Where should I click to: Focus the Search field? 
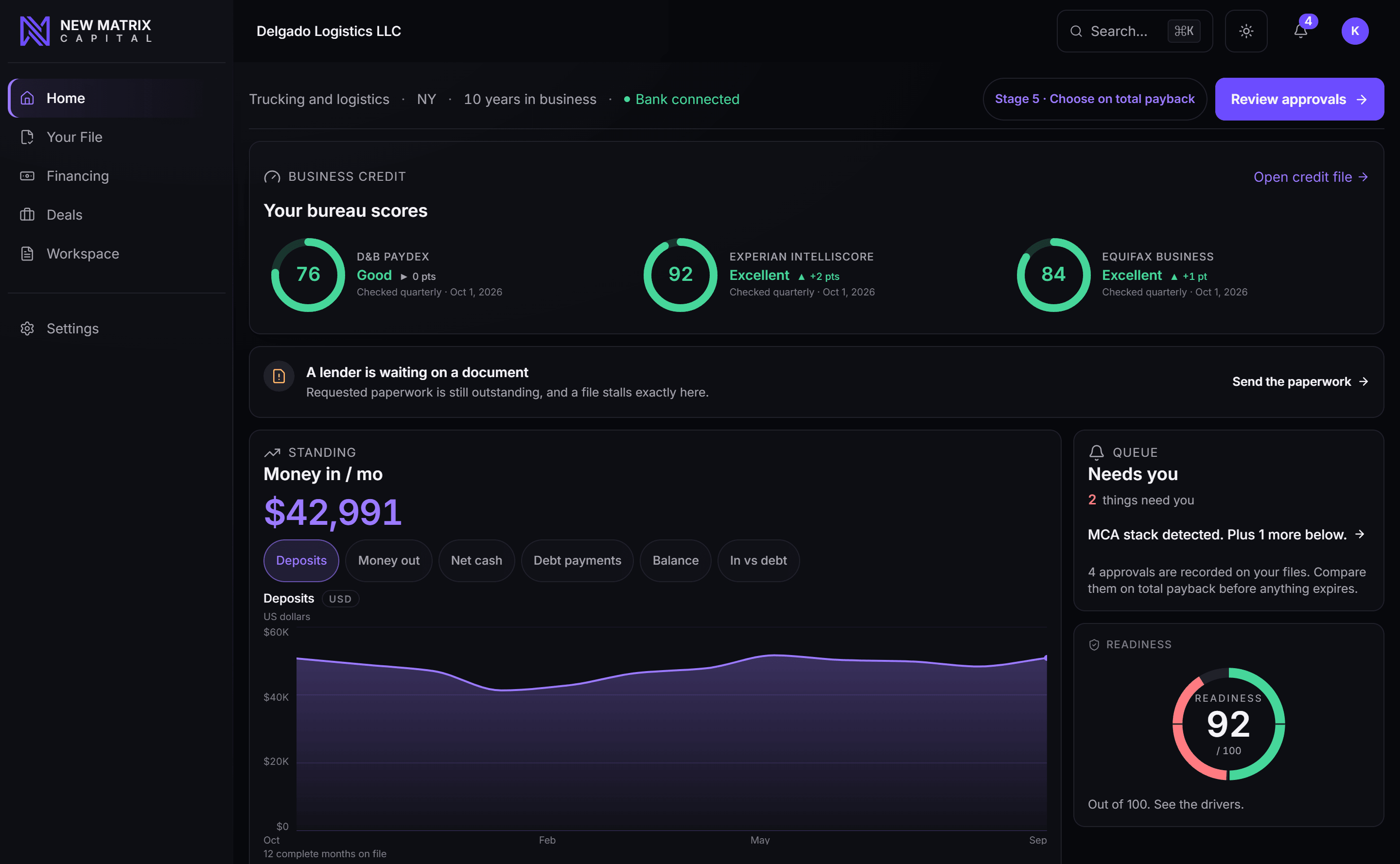coord(1134,31)
